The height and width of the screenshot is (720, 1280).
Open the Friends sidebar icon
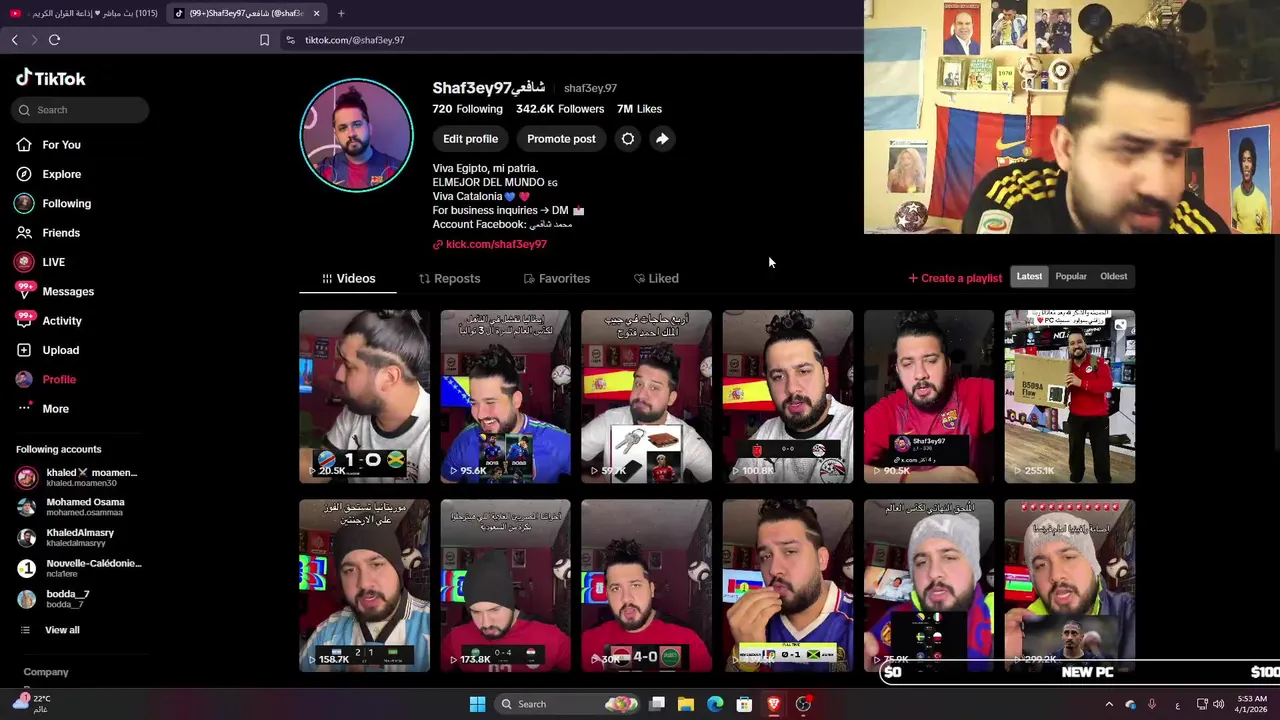pyautogui.click(x=24, y=233)
